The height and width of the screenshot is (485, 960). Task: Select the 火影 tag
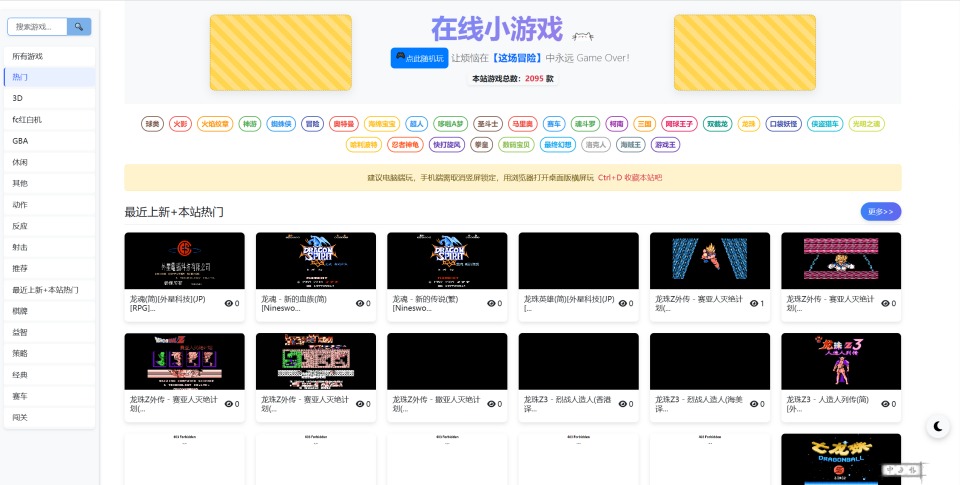tap(181, 124)
